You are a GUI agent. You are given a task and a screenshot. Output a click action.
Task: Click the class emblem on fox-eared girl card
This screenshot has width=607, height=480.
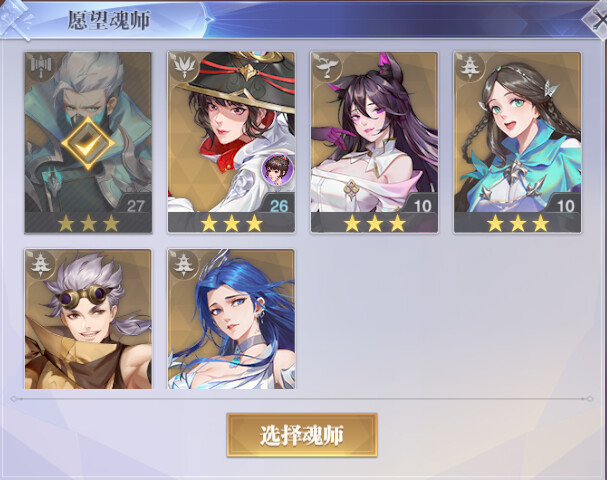pos(327,67)
